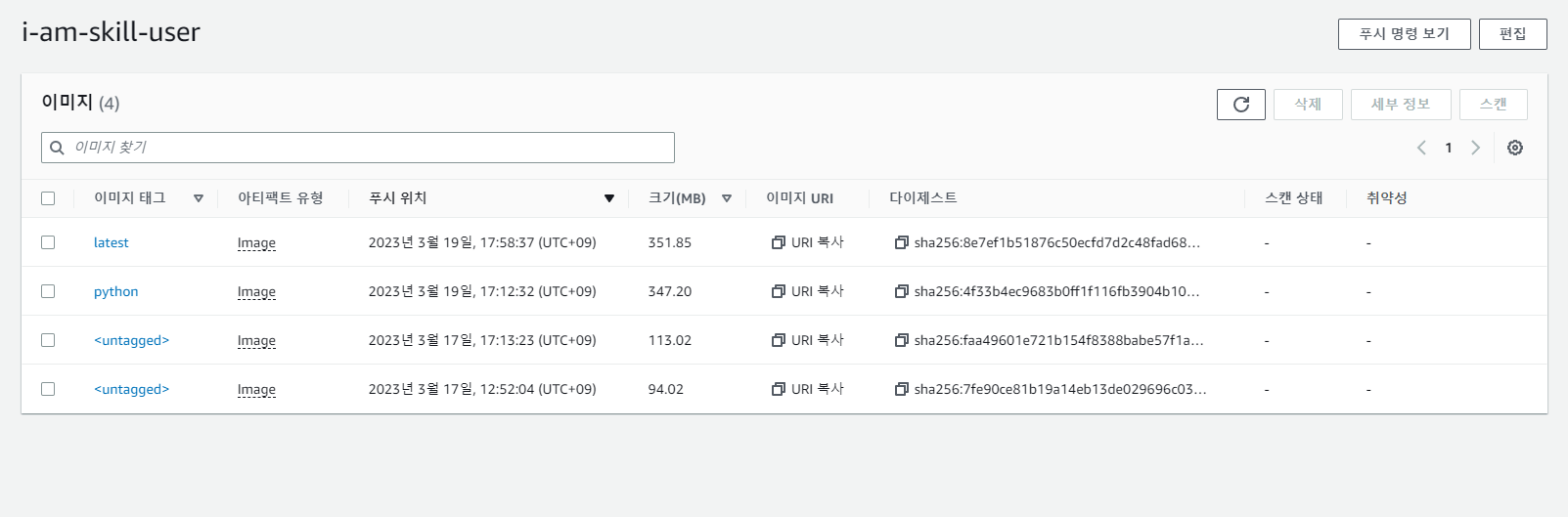This screenshot has height=517, width=1568.
Task: Click the 삭제 button
Action: click(x=1308, y=105)
